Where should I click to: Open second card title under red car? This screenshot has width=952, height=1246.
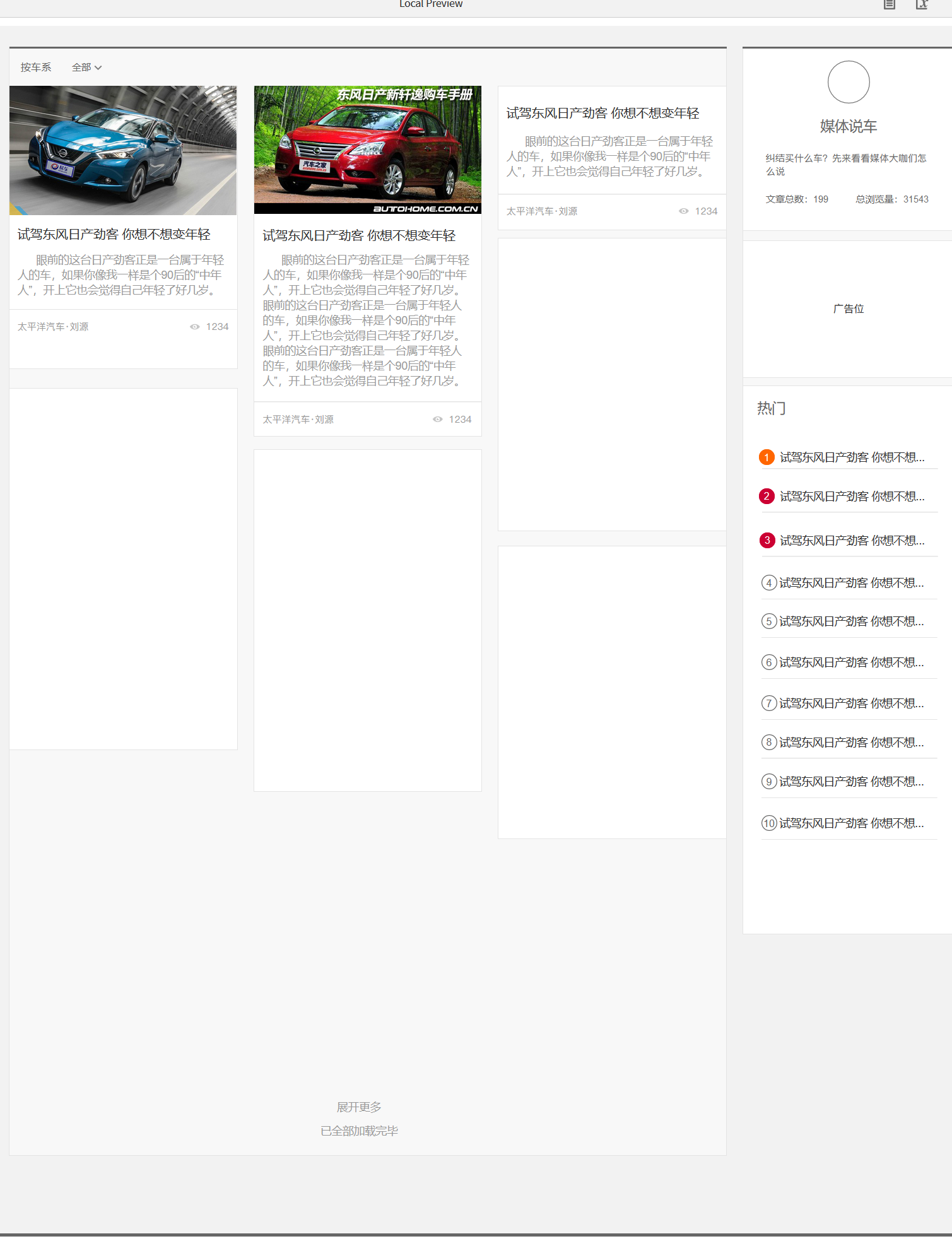[x=359, y=236]
